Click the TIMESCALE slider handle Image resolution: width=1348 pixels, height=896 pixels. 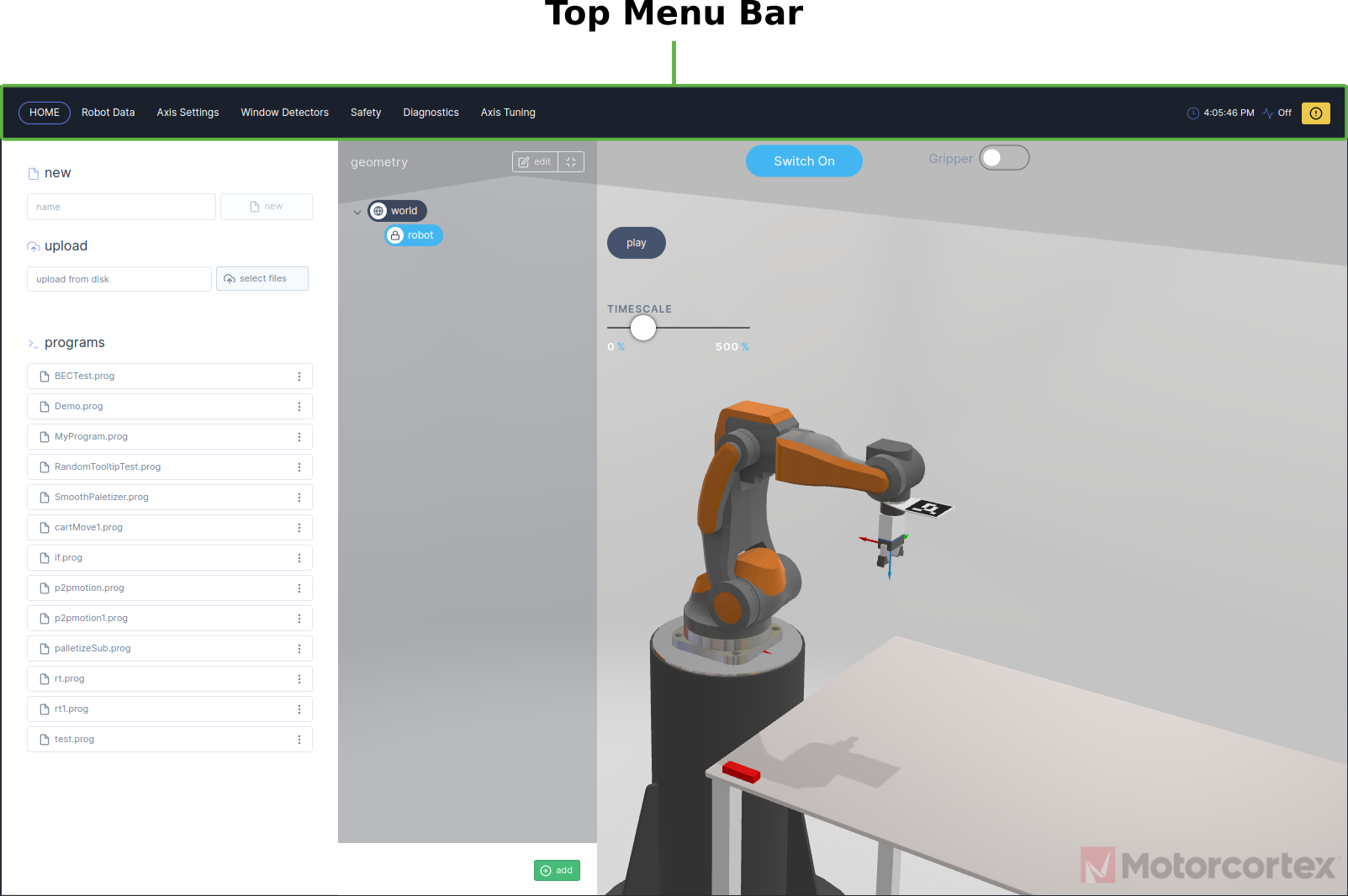tap(643, 328)
